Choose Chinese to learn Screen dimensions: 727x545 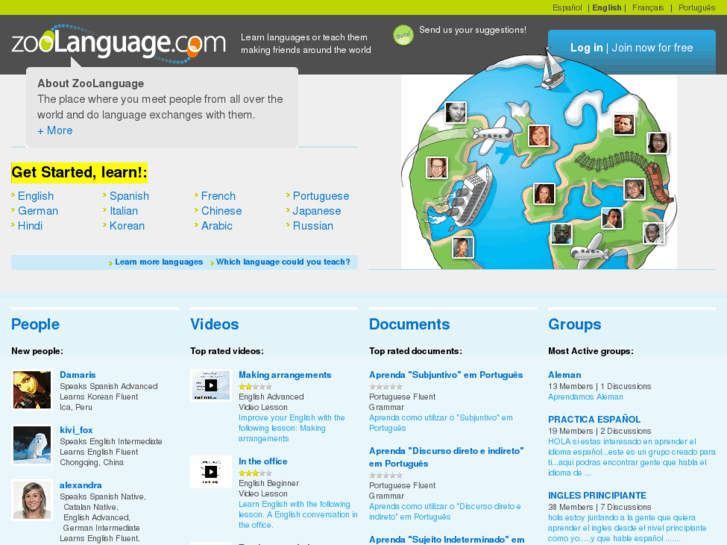click(x=222, y=211)
